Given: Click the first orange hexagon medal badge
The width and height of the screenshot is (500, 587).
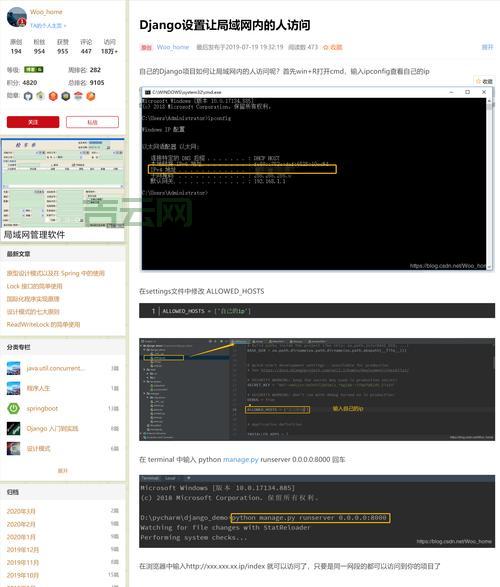Looking at the screenshot, I should [x=53, y=96].
